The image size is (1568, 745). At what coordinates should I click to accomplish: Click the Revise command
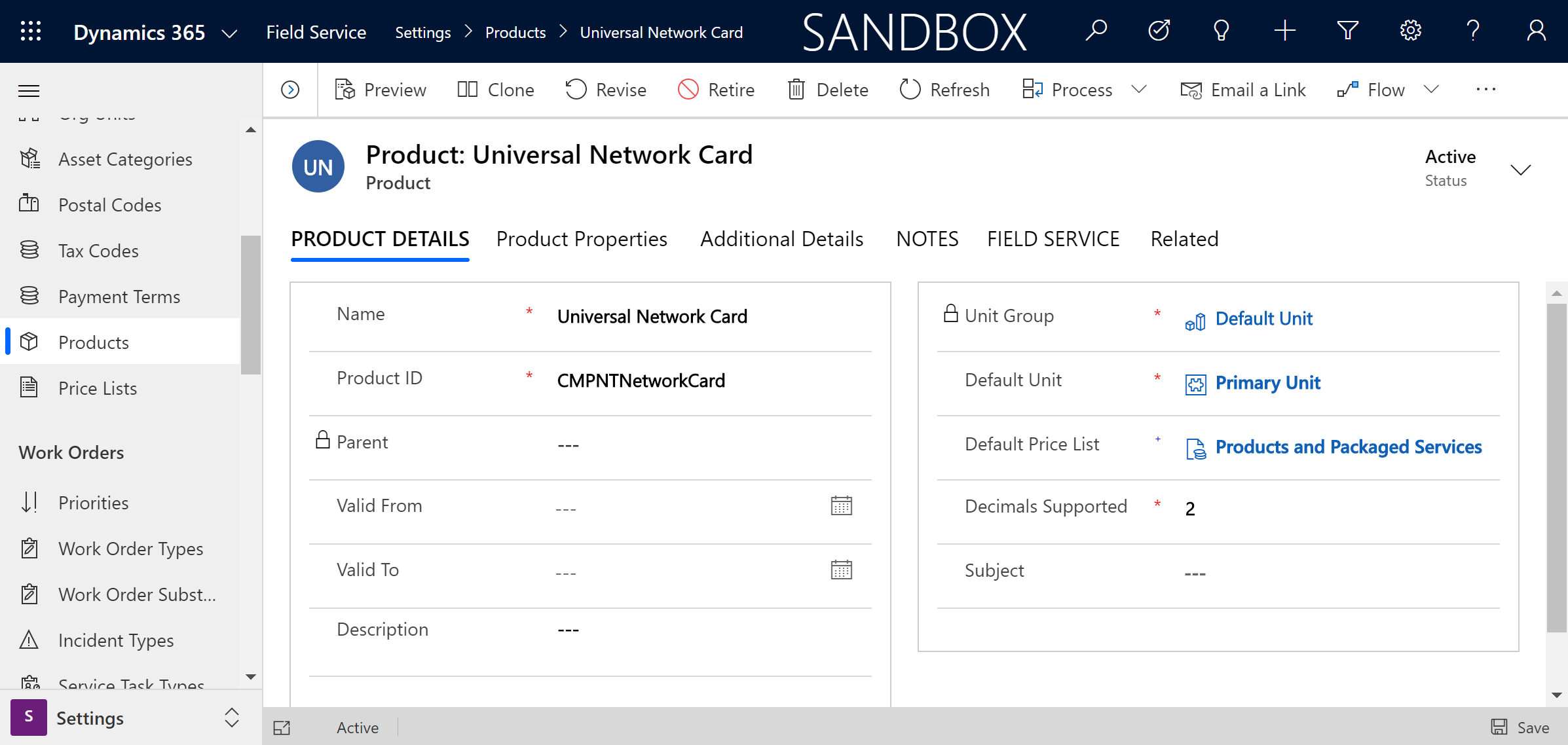pyautogui.click(x=606, y=90)
